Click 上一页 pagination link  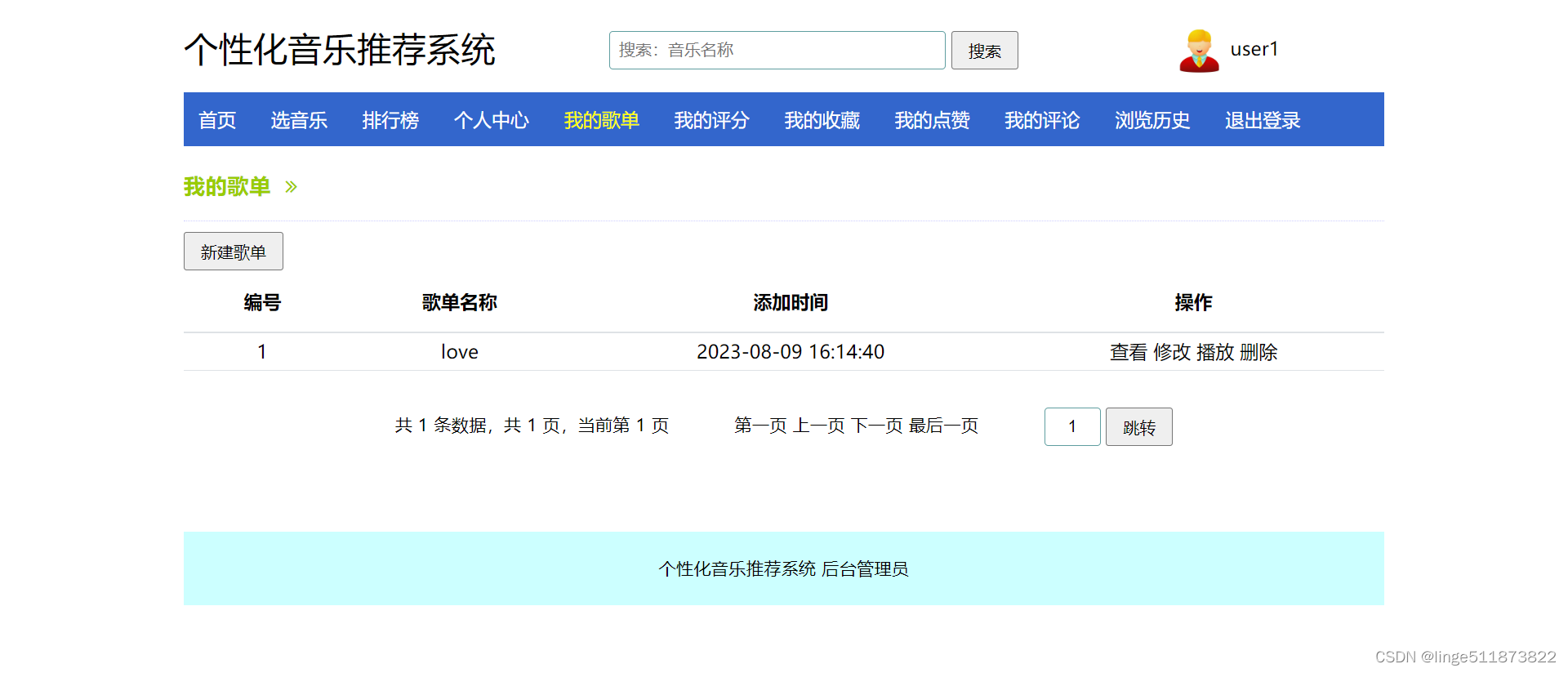(x=819, y=426)
